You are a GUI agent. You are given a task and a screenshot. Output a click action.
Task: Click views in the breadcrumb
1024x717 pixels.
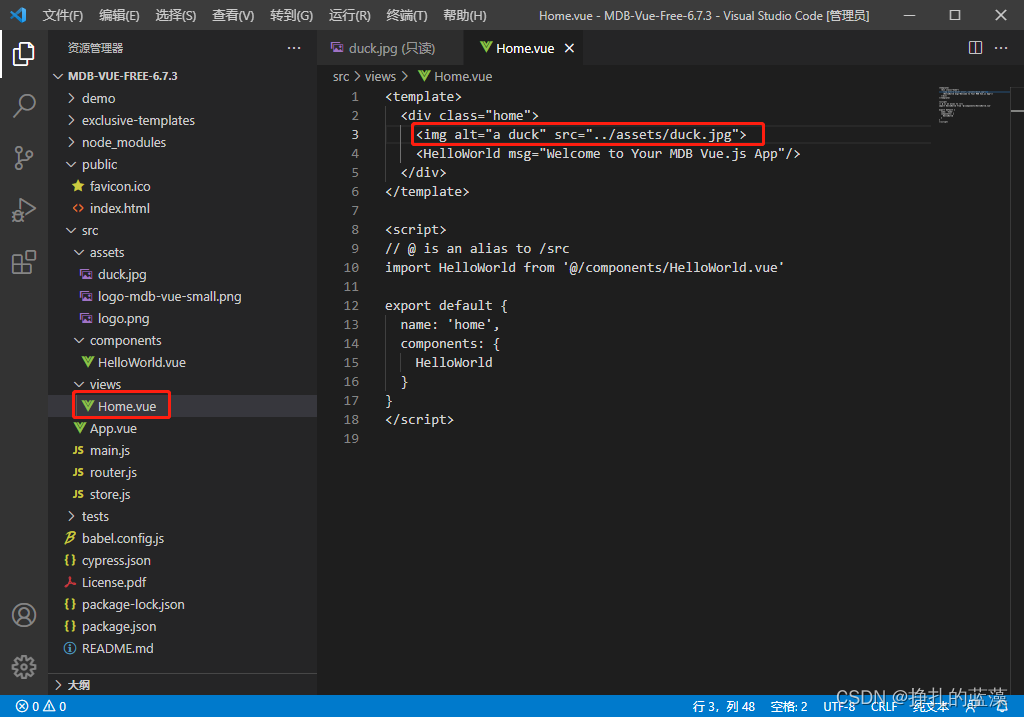[x=380, y=76]
